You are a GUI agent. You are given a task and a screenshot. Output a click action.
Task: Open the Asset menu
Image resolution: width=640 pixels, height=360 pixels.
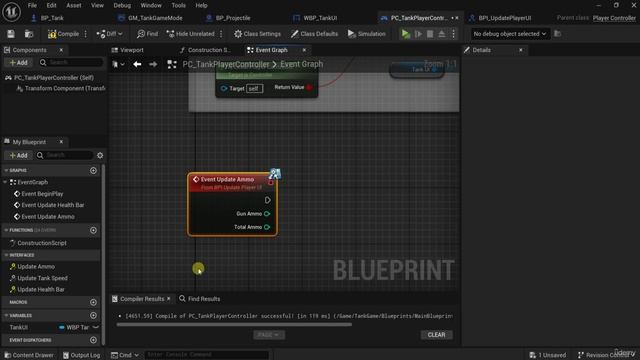pyautogui.click(x=73, y=5)
